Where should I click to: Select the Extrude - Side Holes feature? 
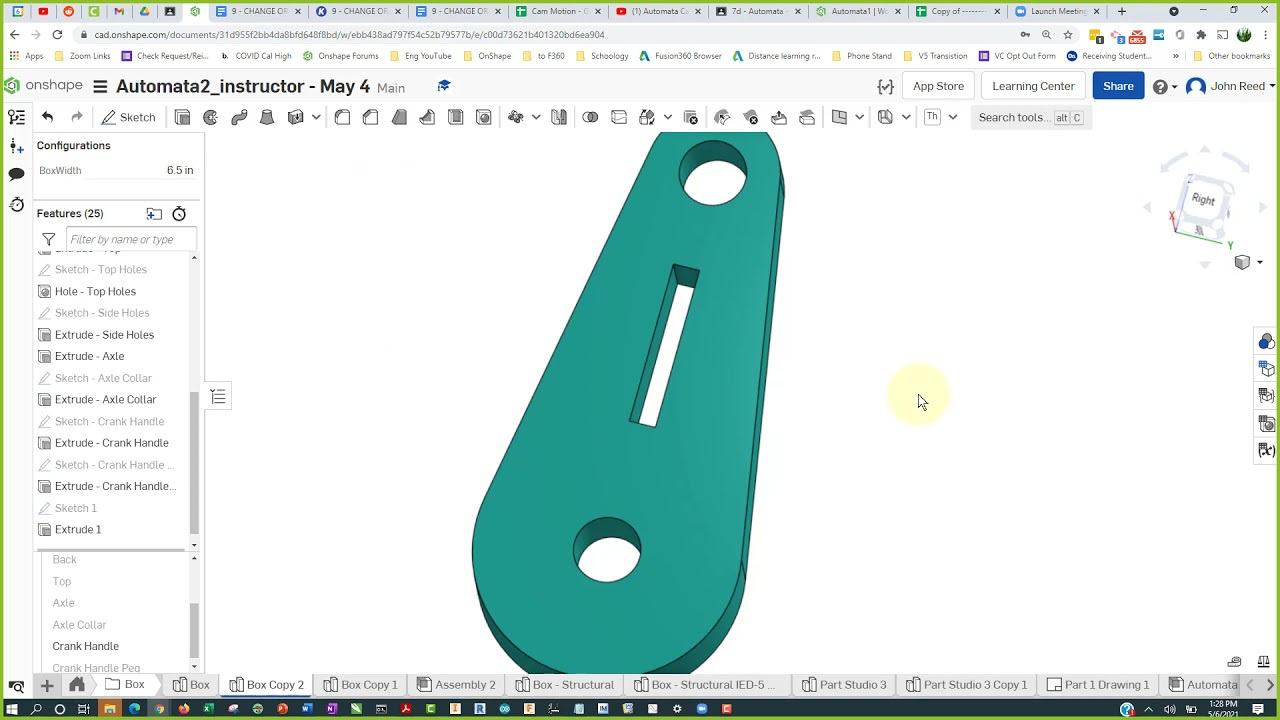104,335
